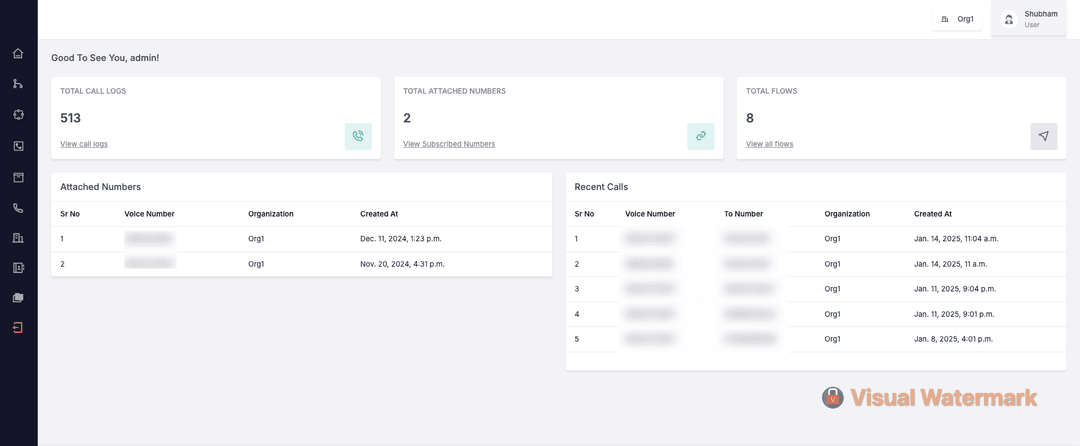Click Jan. 8, 2025, 4:01 p.m. call date
Screen dimensions: 1080x446
point(953,339)
